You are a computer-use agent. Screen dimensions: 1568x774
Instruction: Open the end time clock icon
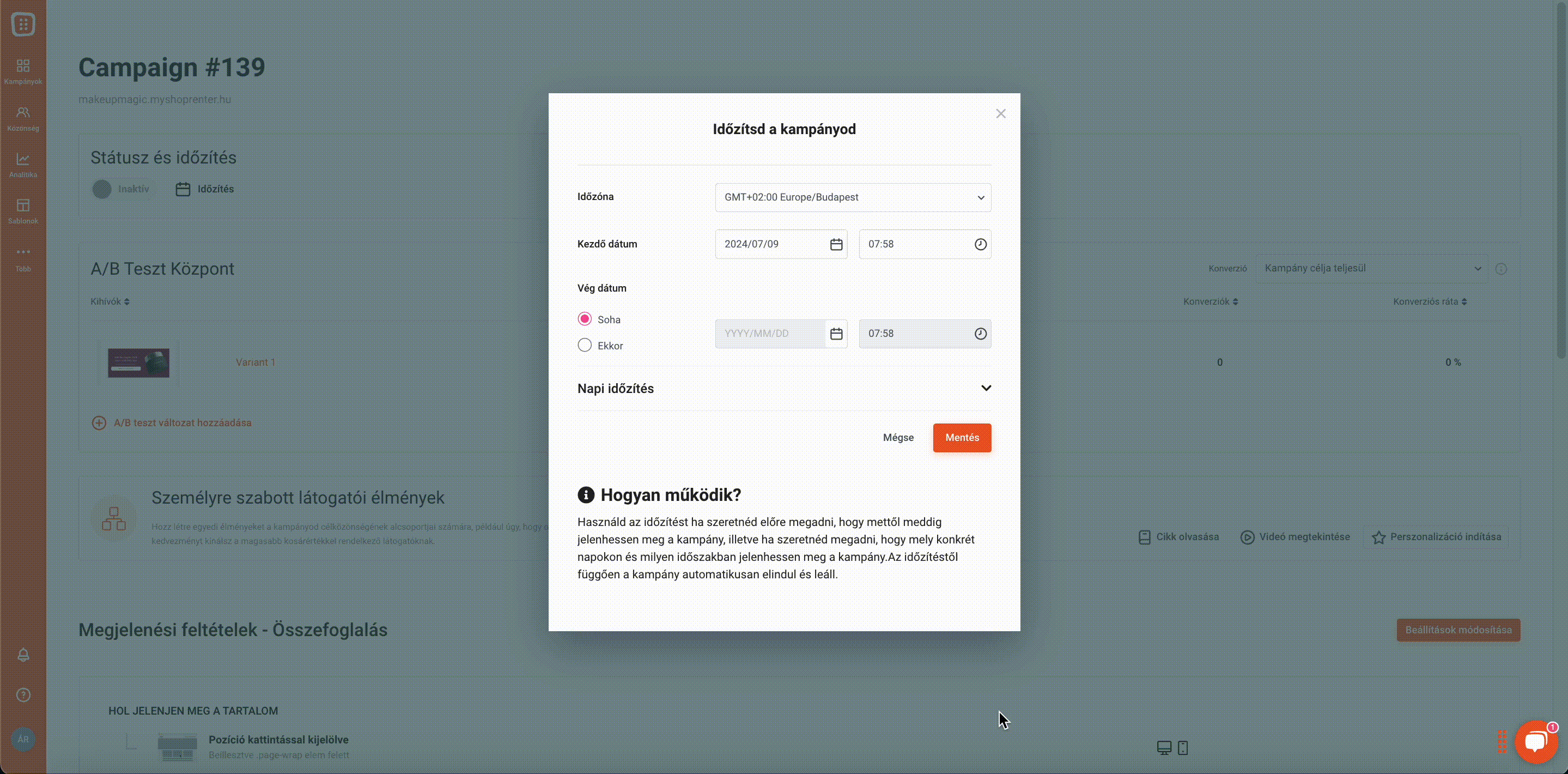(980, 334)
